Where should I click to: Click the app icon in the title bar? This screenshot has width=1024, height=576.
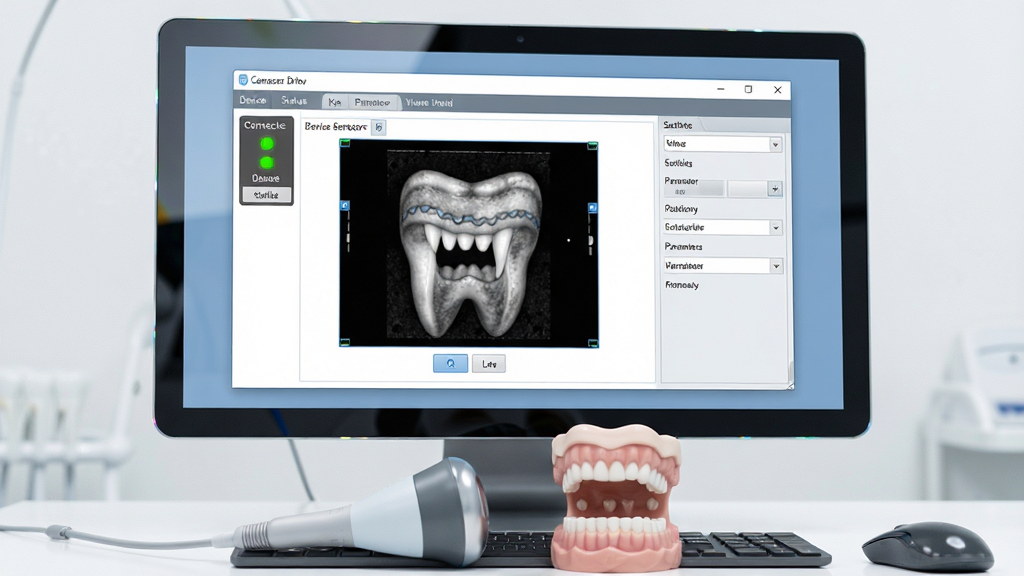tap(243, 80)
